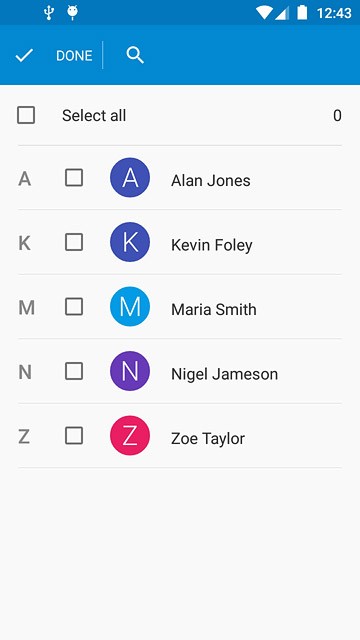360x640 pixels.
Task: Tap the DONE button
Action: click(74, 56)
